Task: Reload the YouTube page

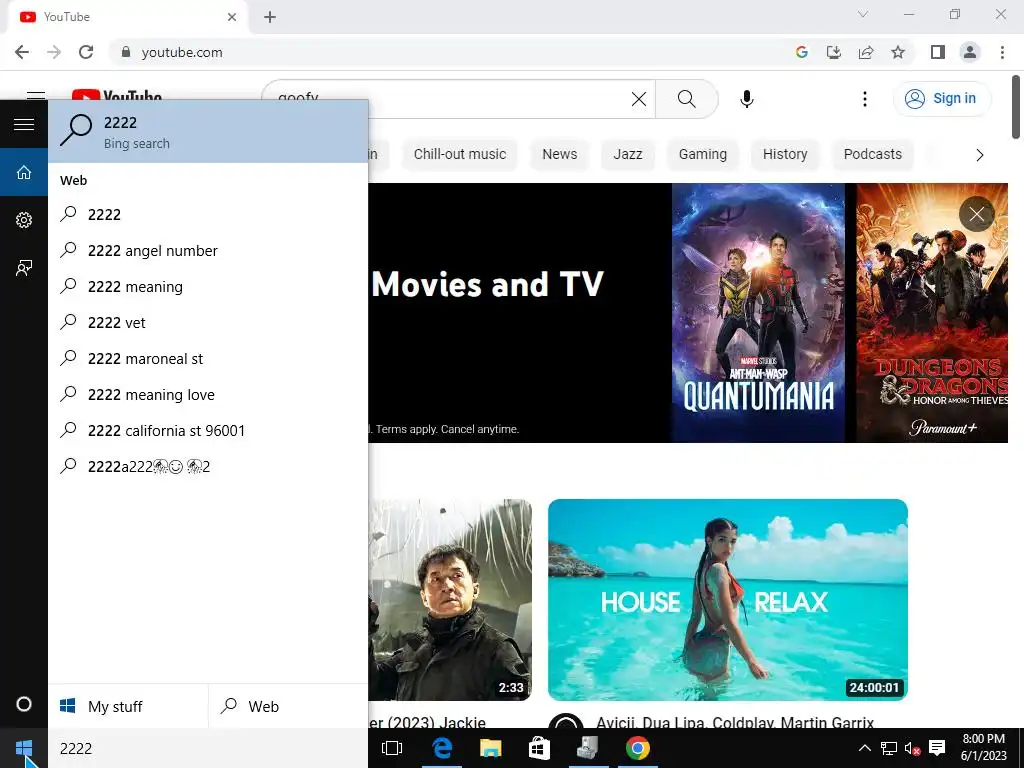Action: point(86,52)
